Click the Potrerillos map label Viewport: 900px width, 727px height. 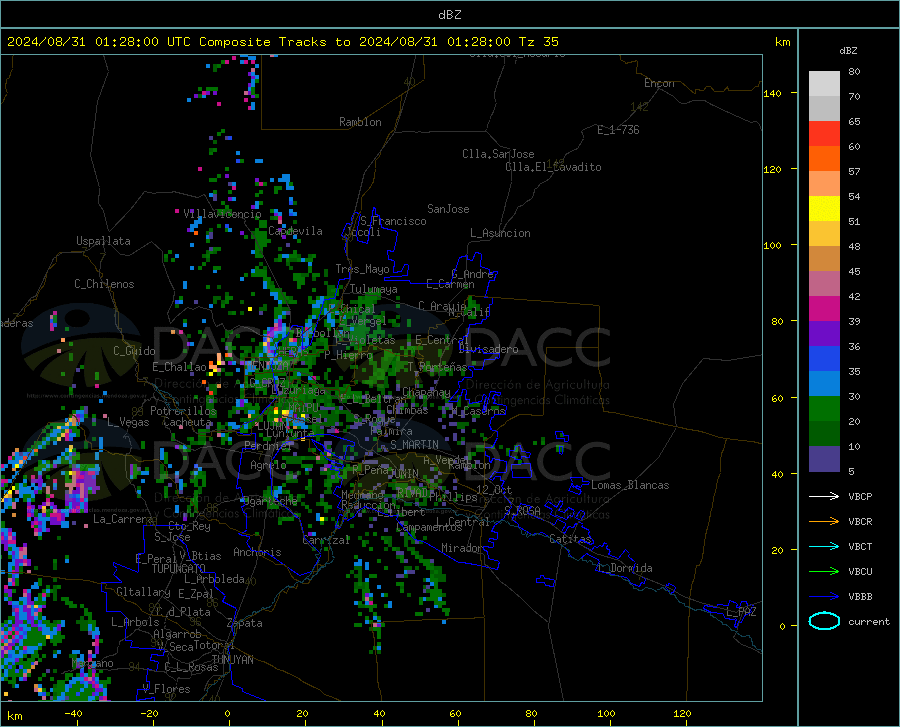coord(183,411)
